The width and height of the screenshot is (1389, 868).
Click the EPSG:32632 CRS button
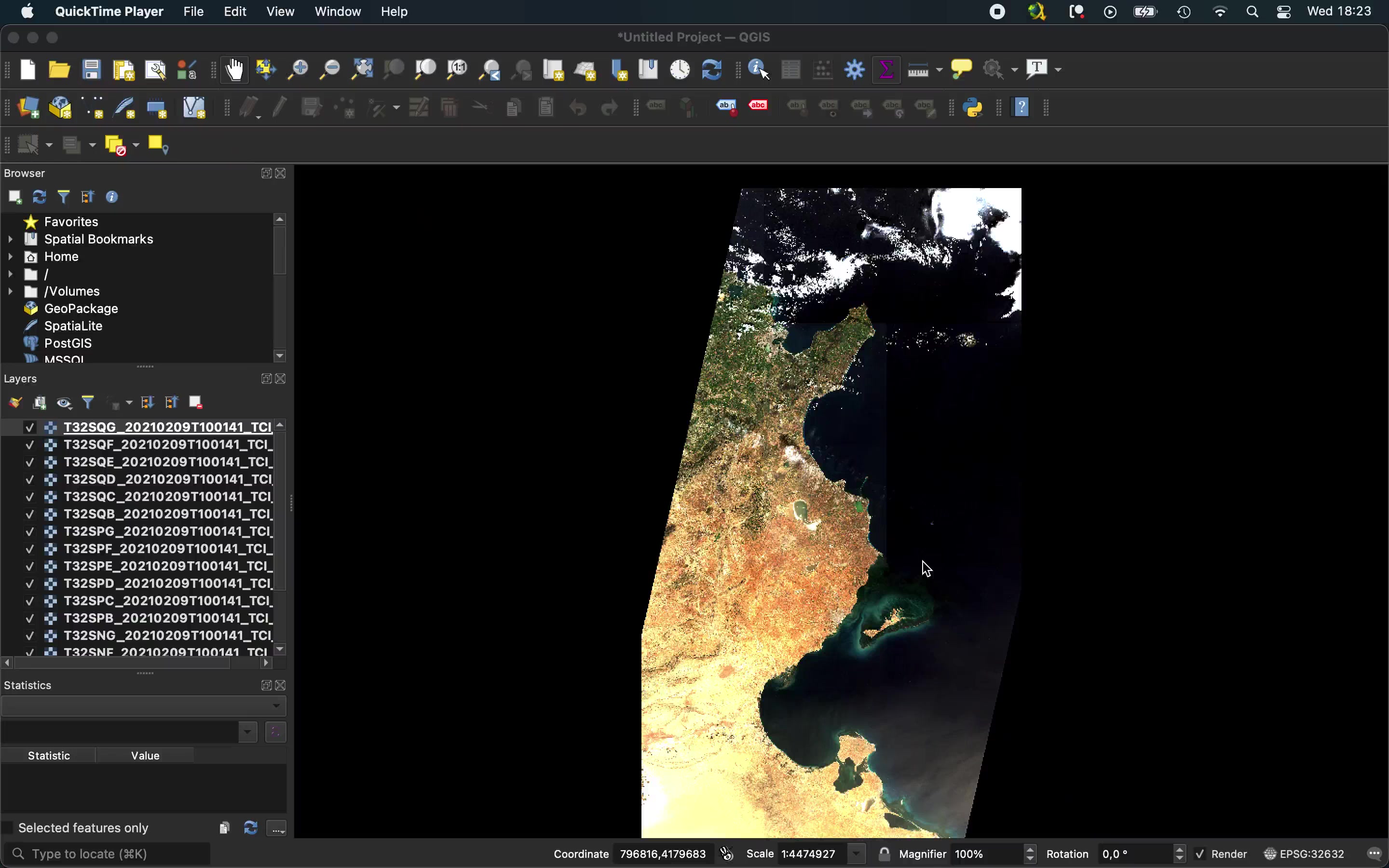(1304, 854)
